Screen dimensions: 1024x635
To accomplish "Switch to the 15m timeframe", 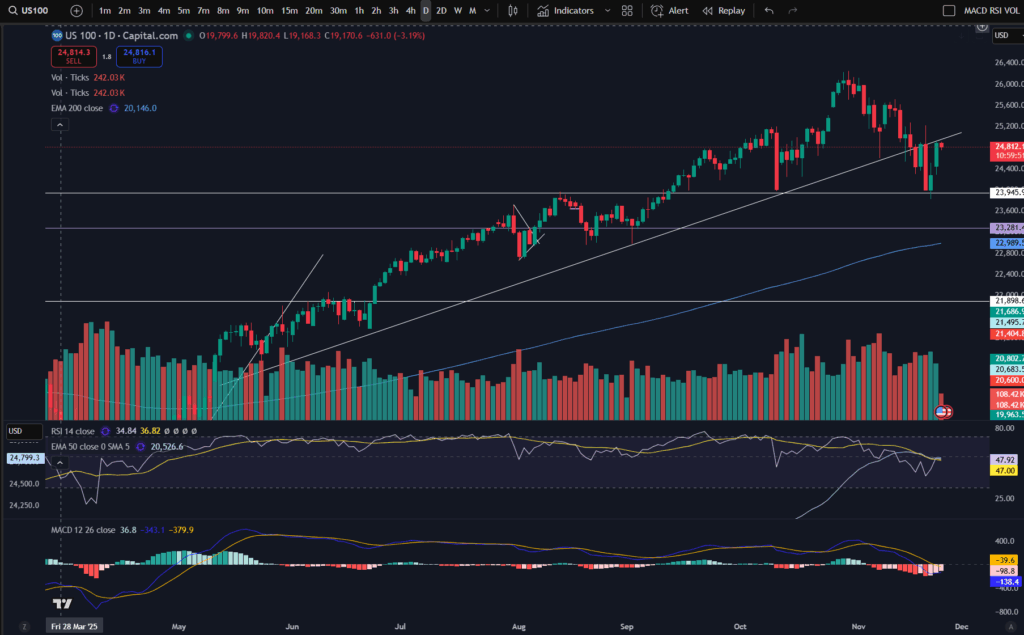I will (x=289, y=10).
